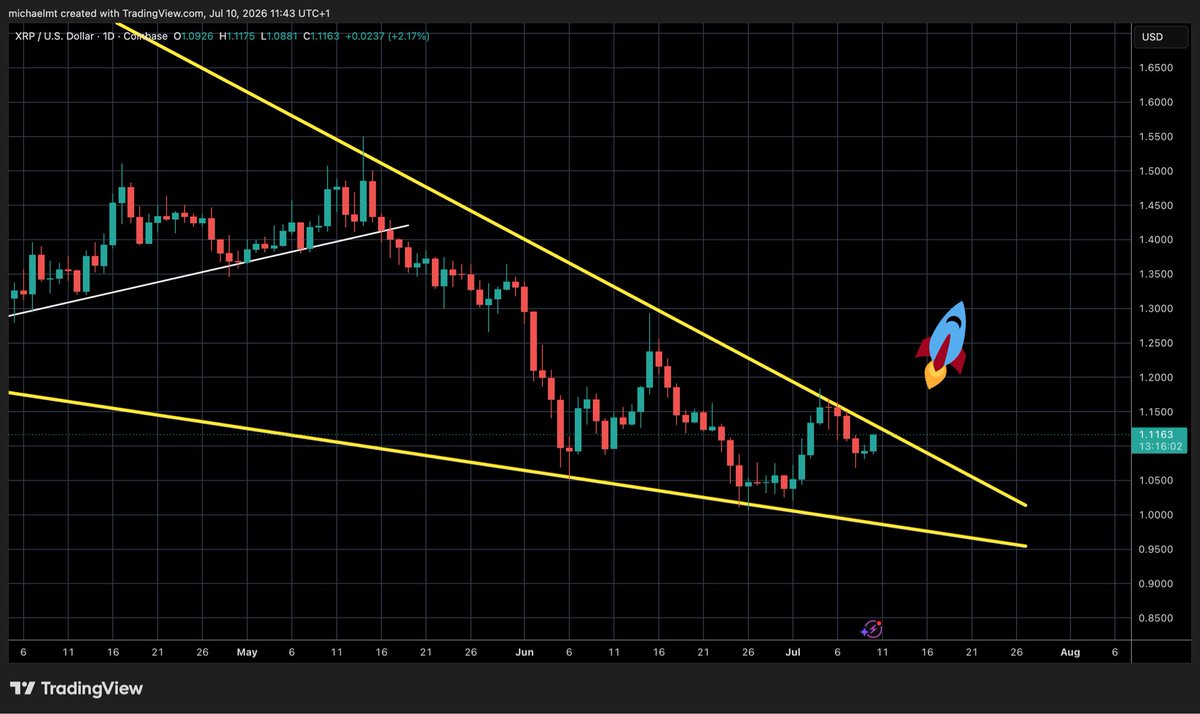Image resolution: width=1200 pixels, height=714 pixels.
Task: Click the 1.3000 price axis label
Action: click(x=1157, y=309)
